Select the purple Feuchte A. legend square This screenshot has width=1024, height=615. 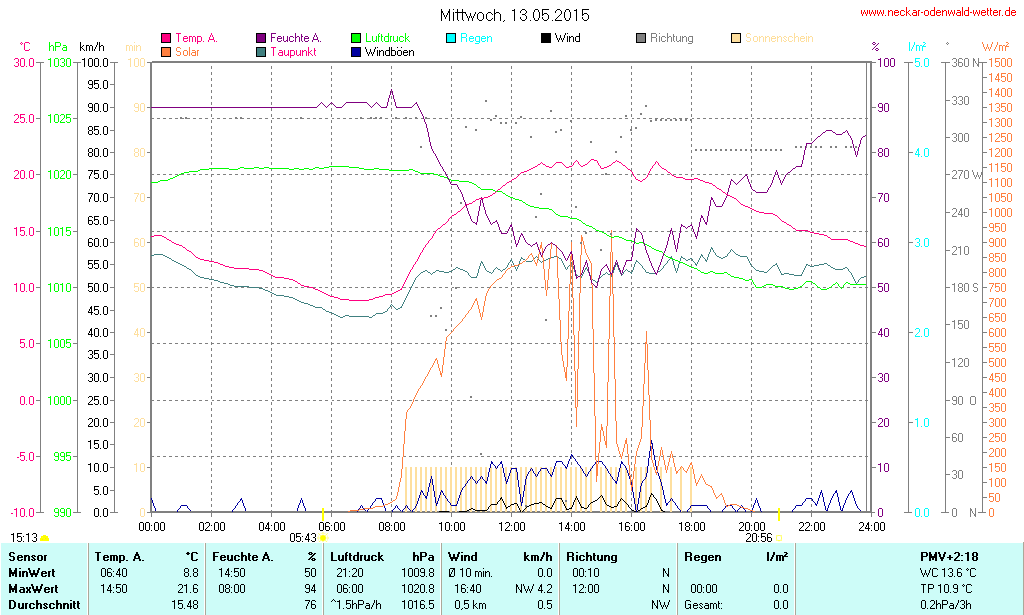(x=261, y=38)
